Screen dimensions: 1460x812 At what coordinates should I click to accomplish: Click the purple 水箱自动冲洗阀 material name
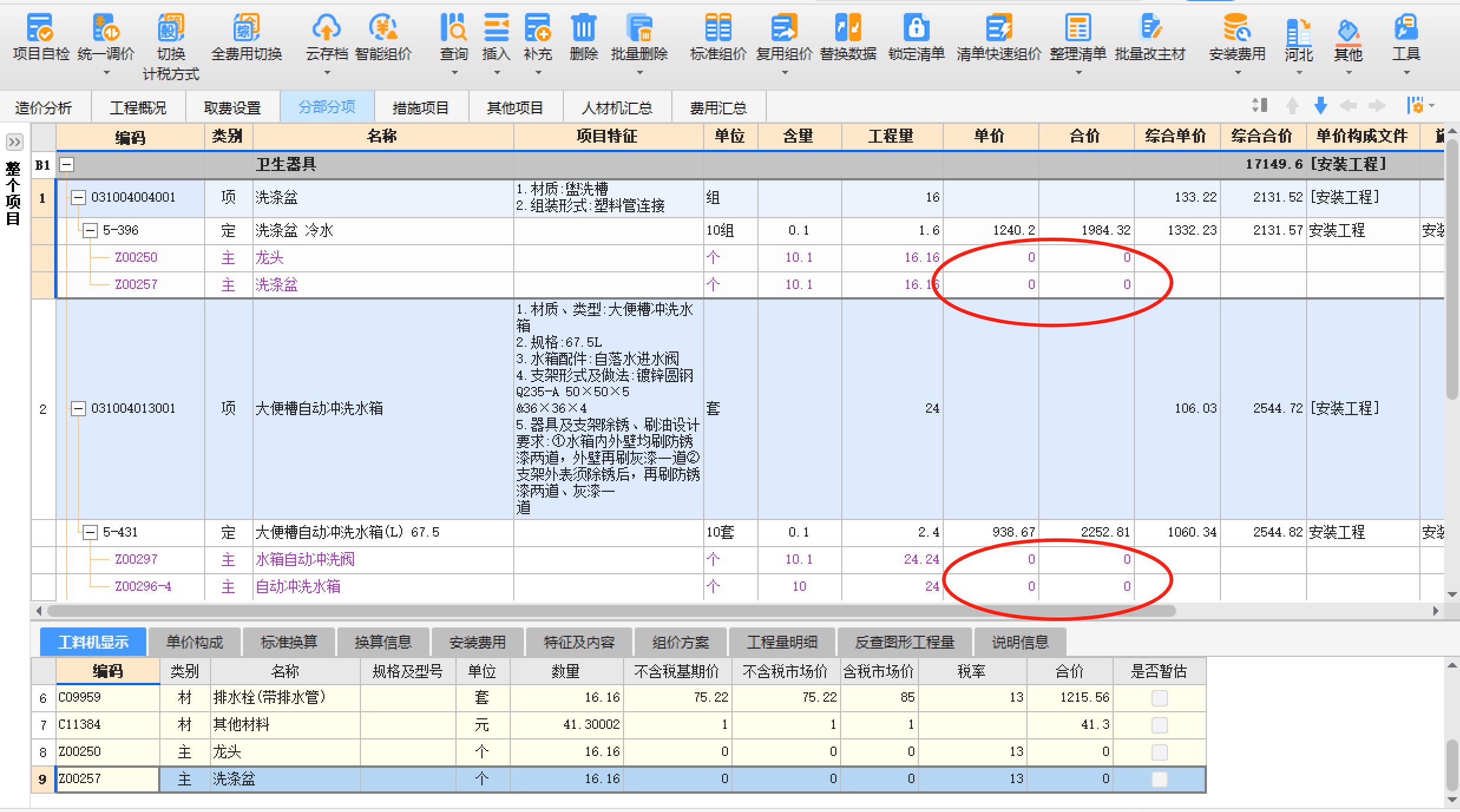pos(305,560)
